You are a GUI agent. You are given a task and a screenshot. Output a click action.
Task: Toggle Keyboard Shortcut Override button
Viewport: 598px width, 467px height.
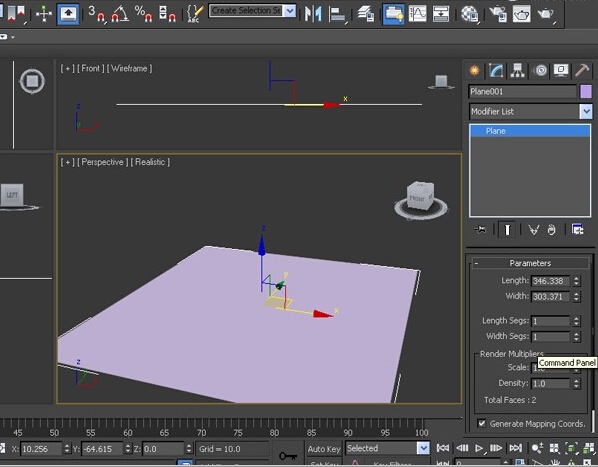(68, 14)
